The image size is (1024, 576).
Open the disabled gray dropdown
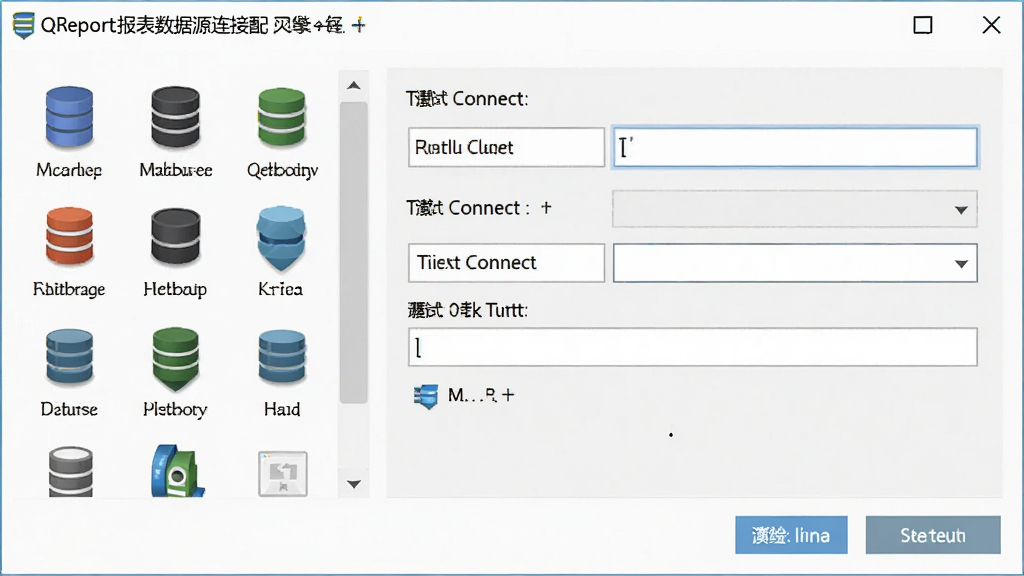795,209
